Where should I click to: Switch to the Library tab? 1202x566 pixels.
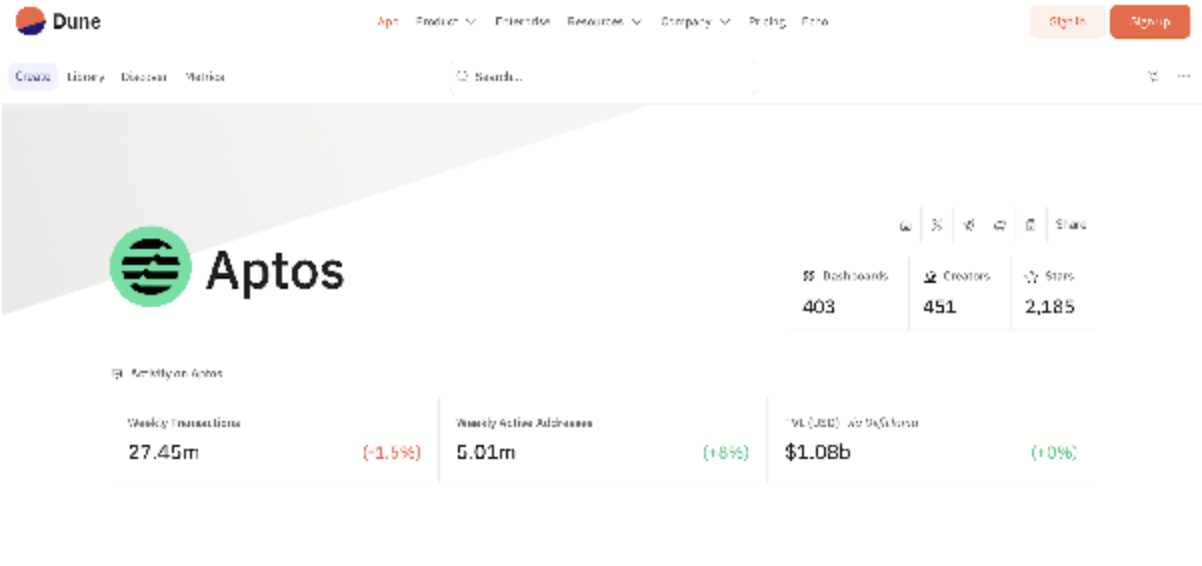tap(86, 77)
